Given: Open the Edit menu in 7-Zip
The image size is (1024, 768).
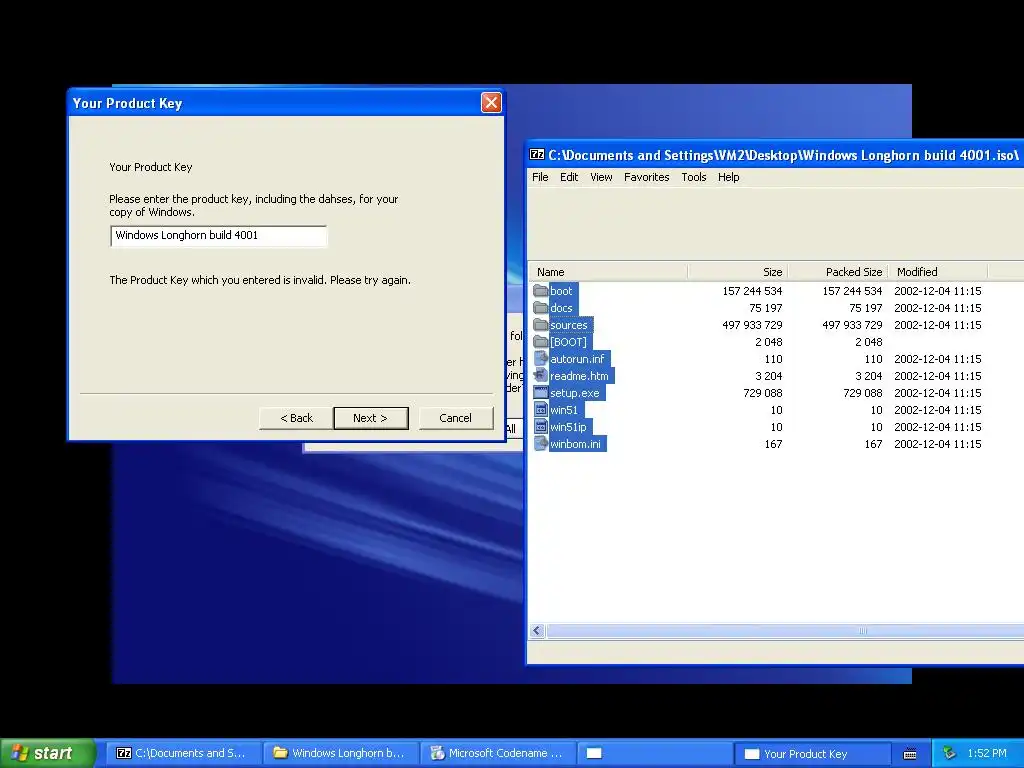Looking at the screenshot, I should pyautogui.click(x=569, y=177).
